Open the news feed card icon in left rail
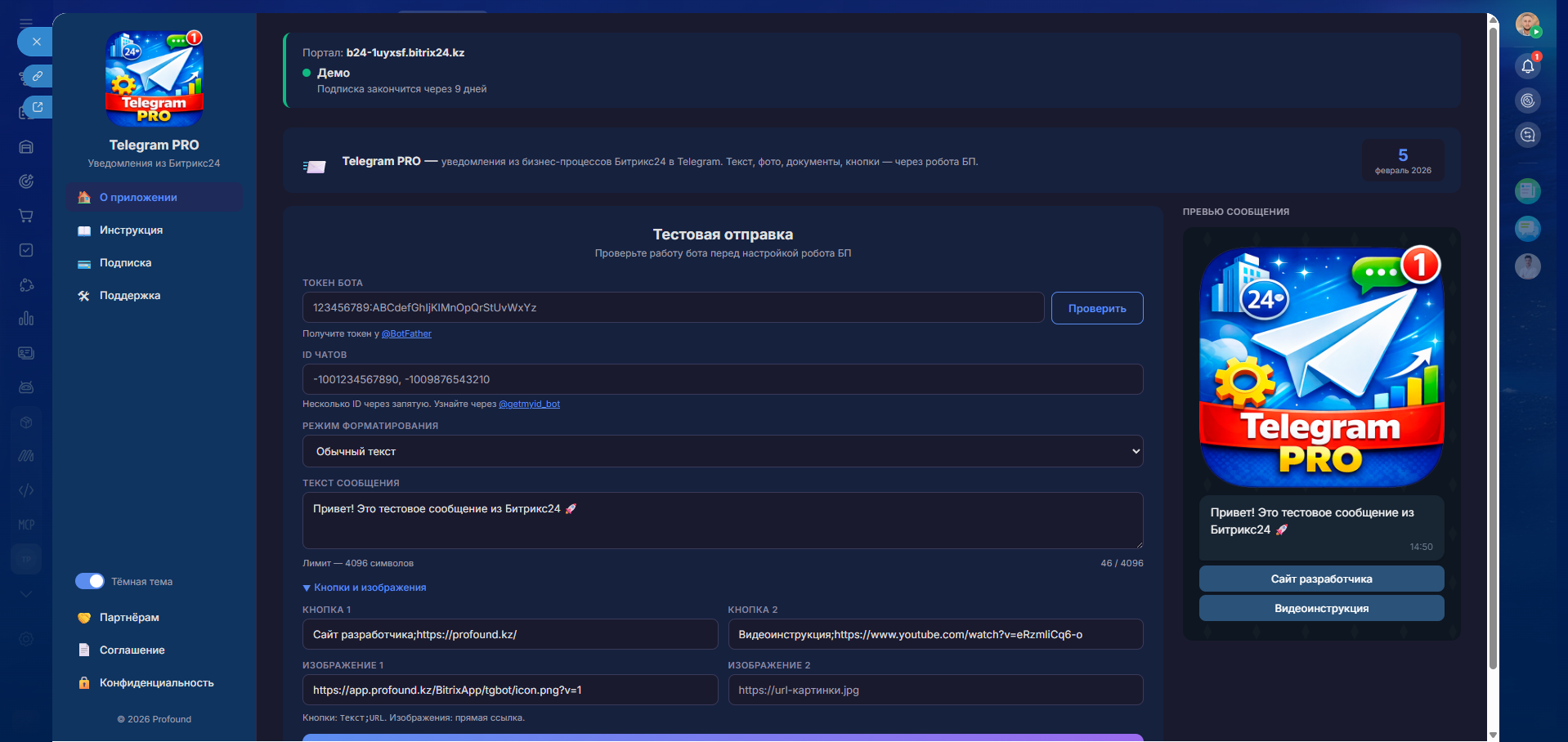Screen dimensions: 1568x742 coord(26,353)
